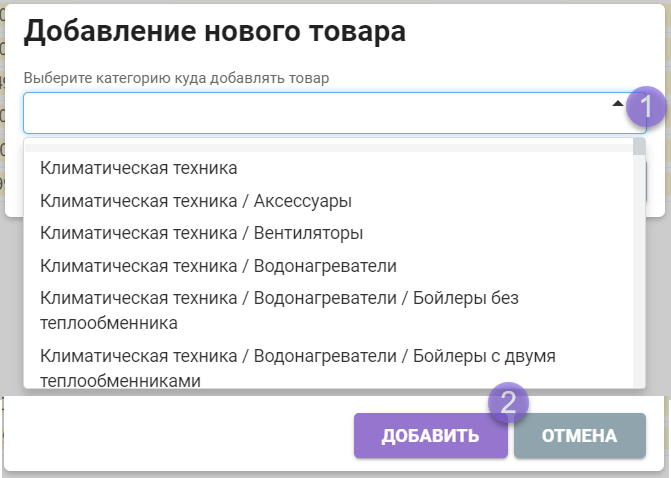671x478 pixels.
Task: Collapse the category list with the arrow
Action: coord(618,104)
